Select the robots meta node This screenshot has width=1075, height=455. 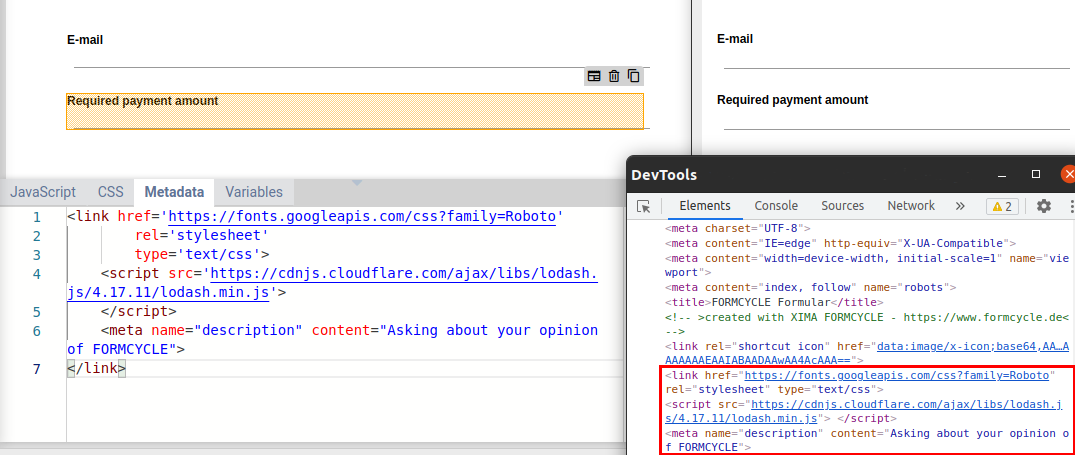click(x=810, y=287)
